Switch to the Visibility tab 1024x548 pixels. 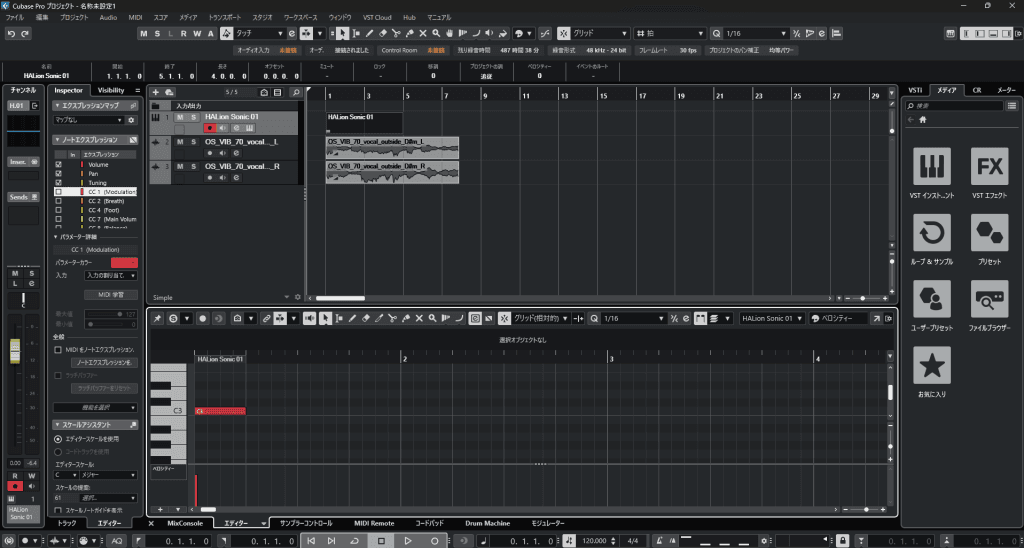pyautogui.click(x=110, y=91)
